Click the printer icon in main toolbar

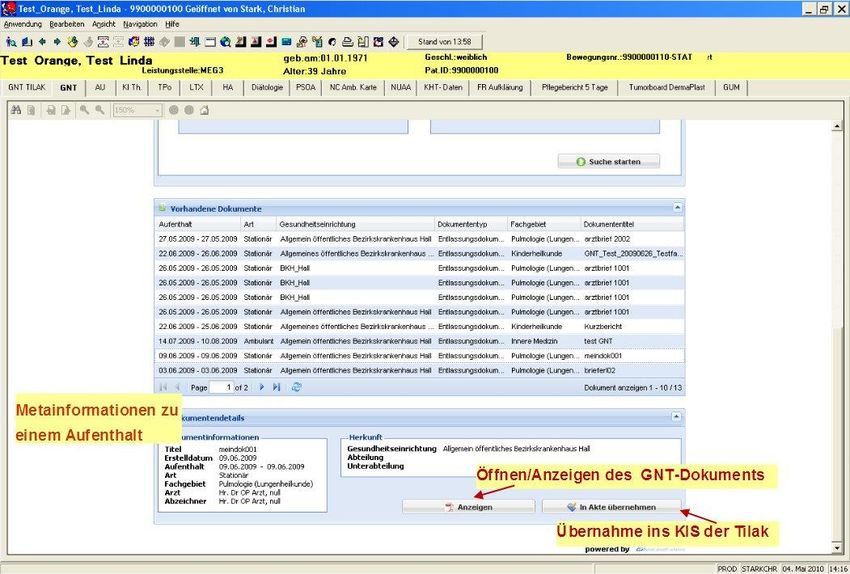pyautogui.click(x=347, y=42)
